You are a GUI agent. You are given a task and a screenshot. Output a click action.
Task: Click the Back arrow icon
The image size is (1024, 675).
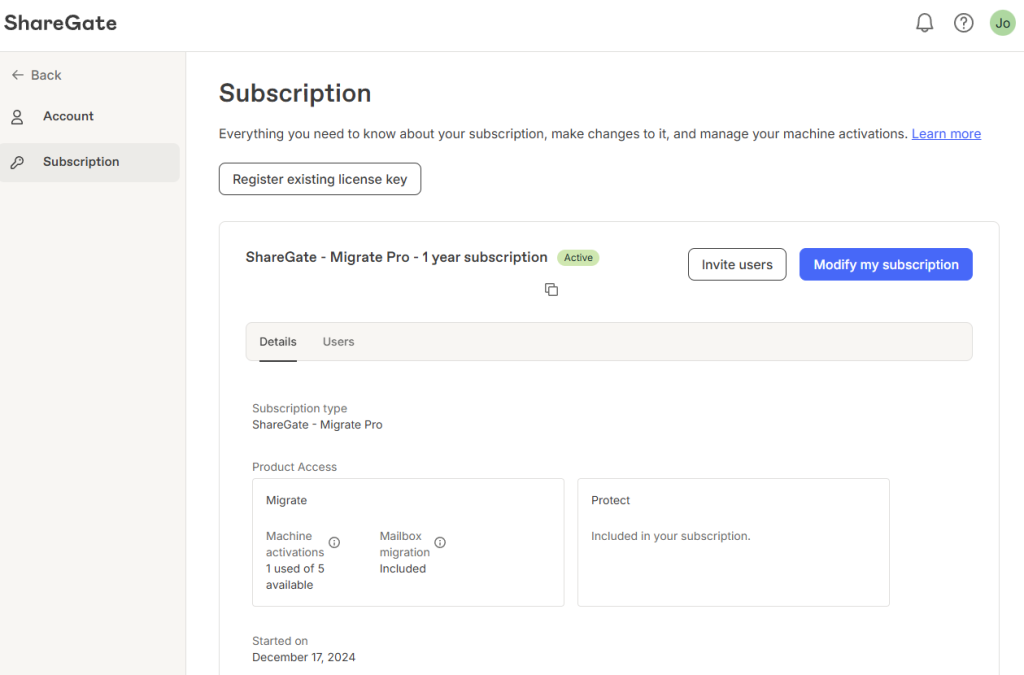coord(18,75)
